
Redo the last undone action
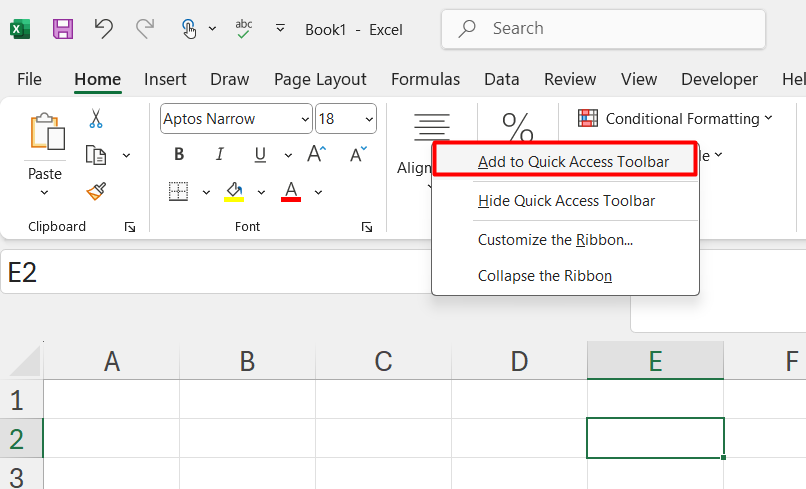[145, 29]
